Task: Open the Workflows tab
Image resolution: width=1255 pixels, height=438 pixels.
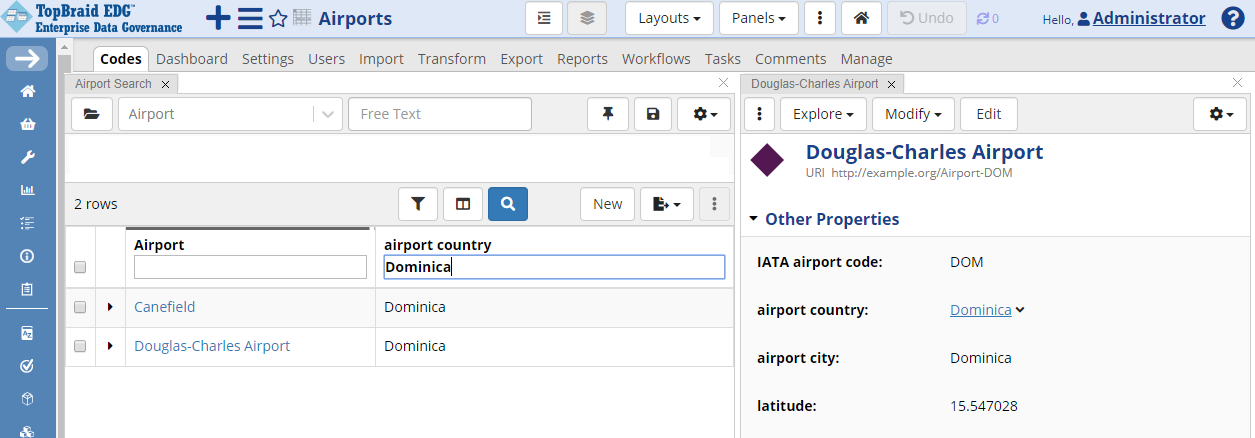Action: (656, 59)
